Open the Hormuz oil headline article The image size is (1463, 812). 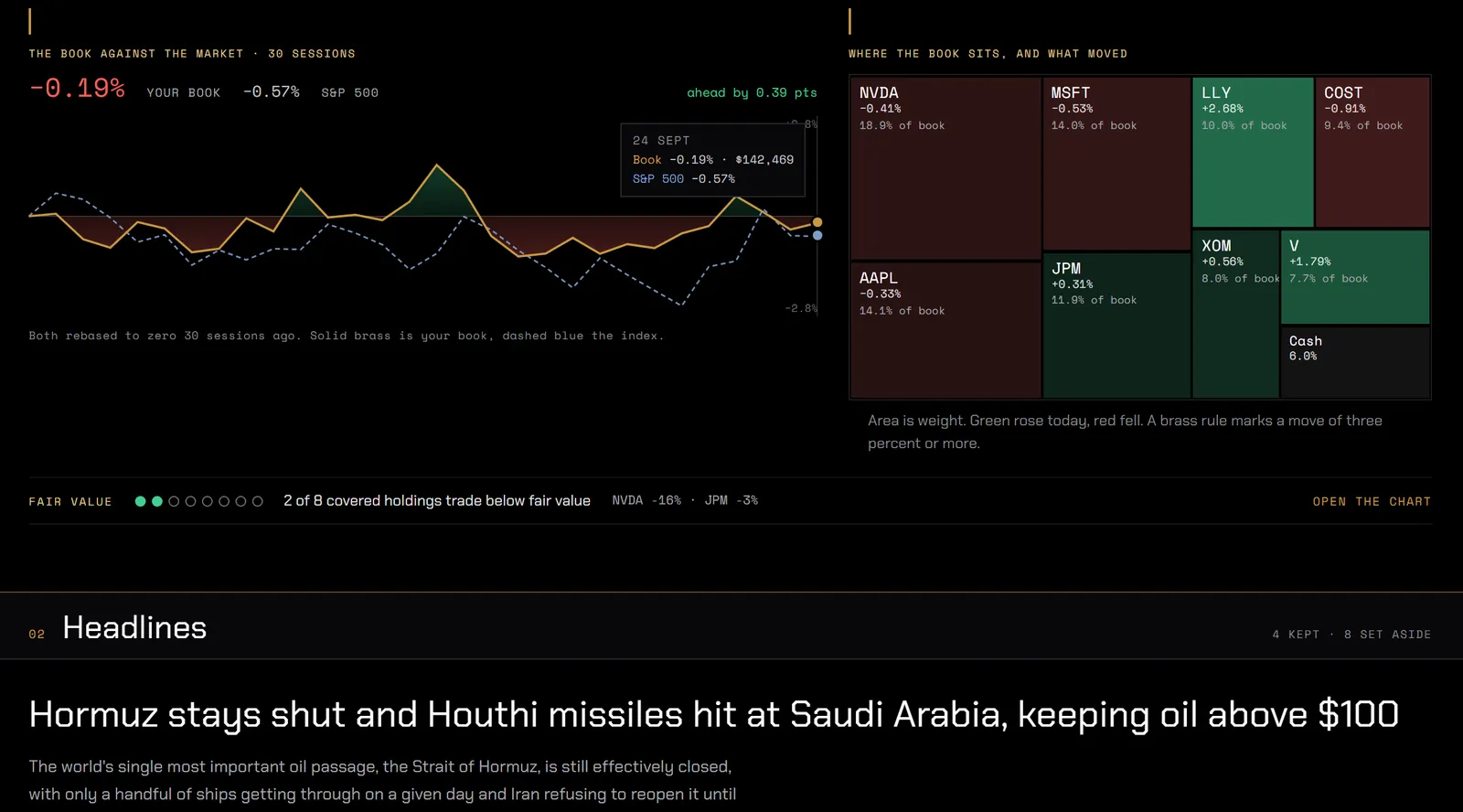tap(713, 715)
